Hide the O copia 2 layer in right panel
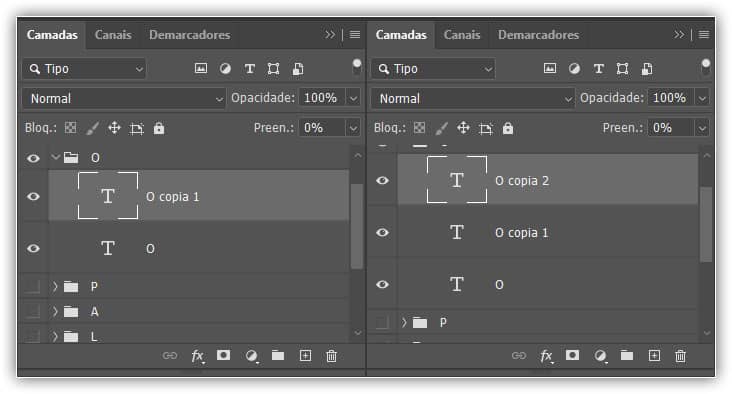 click(x=382, y=180)
